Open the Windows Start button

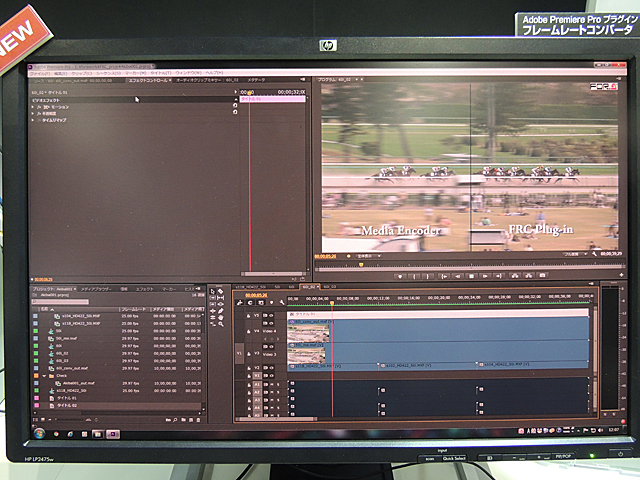click(x=39, y=433)
